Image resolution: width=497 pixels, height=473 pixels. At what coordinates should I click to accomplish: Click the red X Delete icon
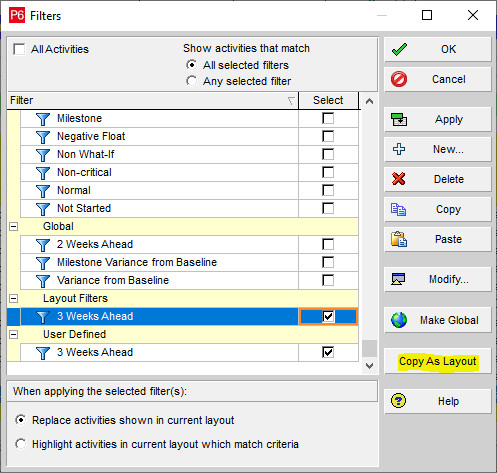(x=399, y=179)
